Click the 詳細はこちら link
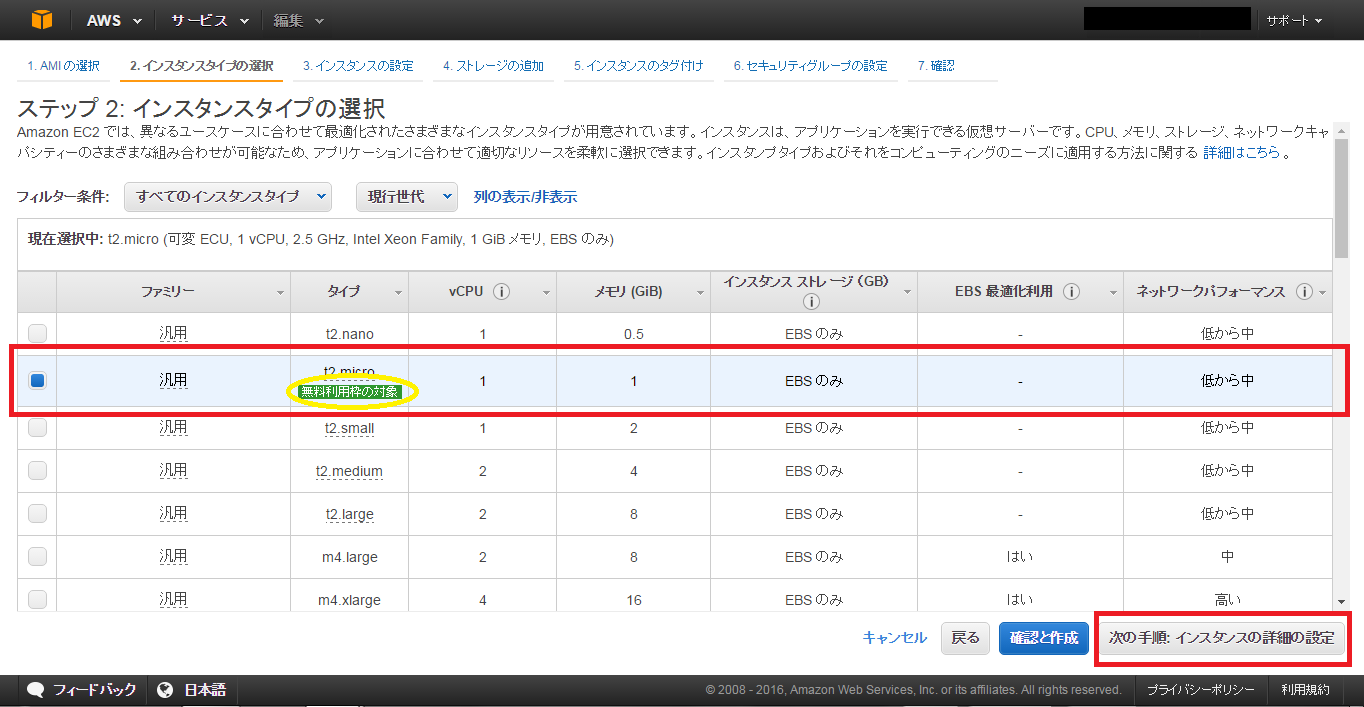The image size is (1364, 707). click(x=1241, y=153)
